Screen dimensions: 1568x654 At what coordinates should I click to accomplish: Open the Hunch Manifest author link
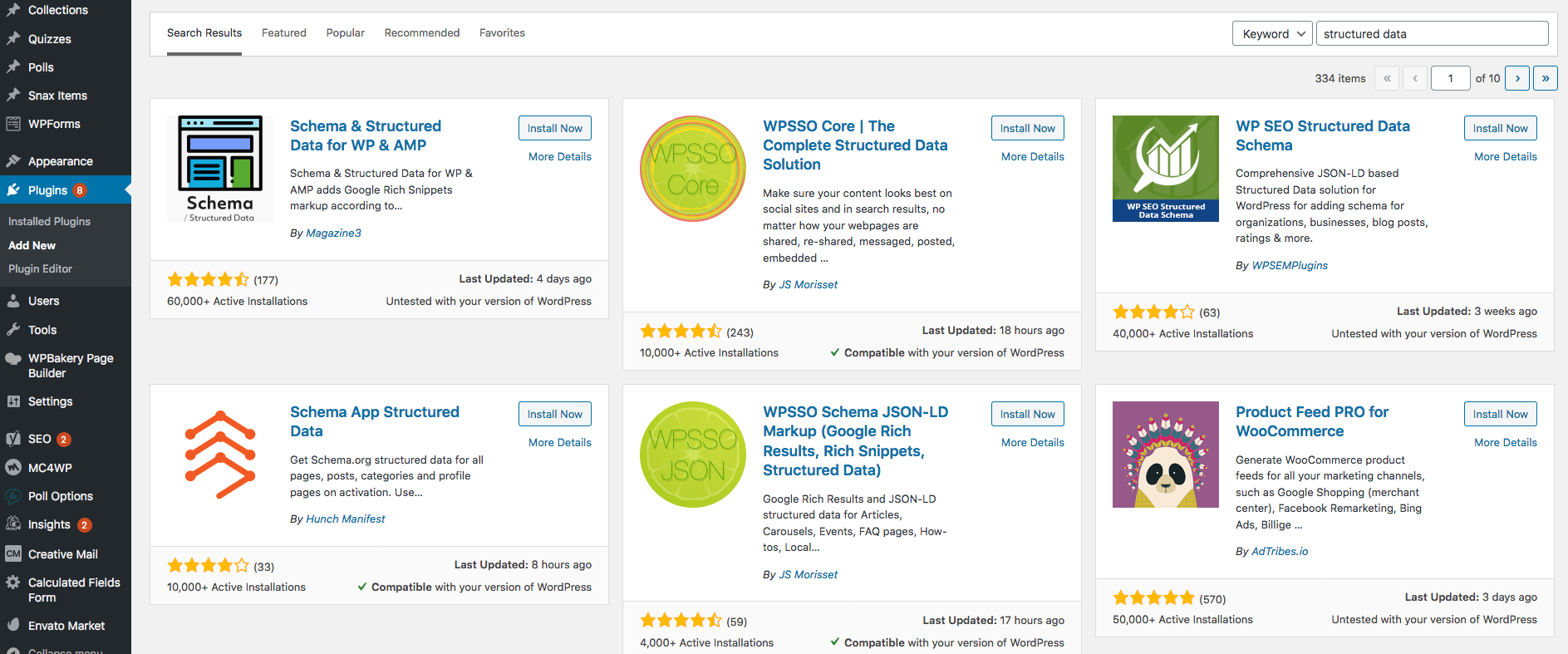pos(345,519)
